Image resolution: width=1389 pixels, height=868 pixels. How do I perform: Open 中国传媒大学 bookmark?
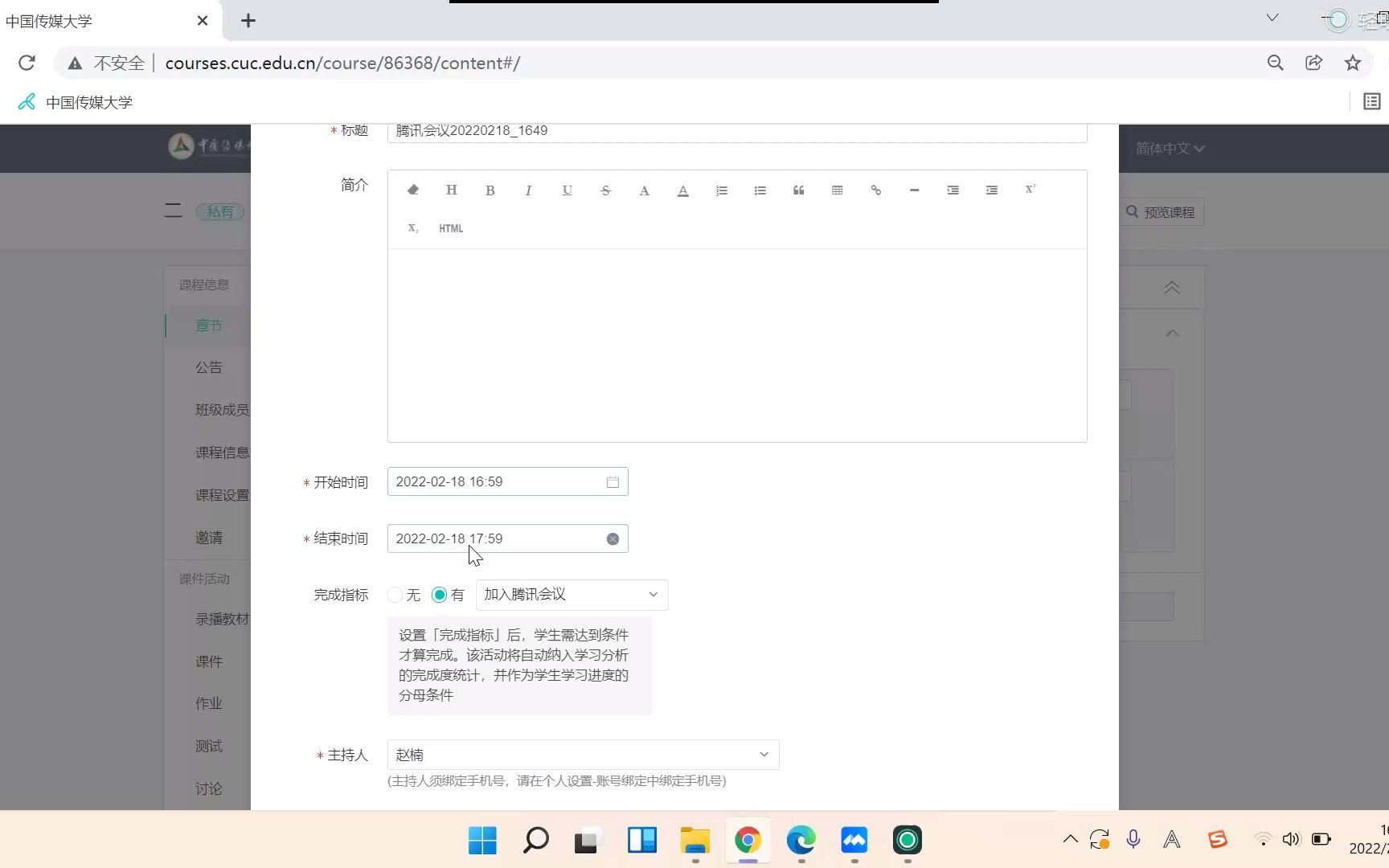(75, 102)
